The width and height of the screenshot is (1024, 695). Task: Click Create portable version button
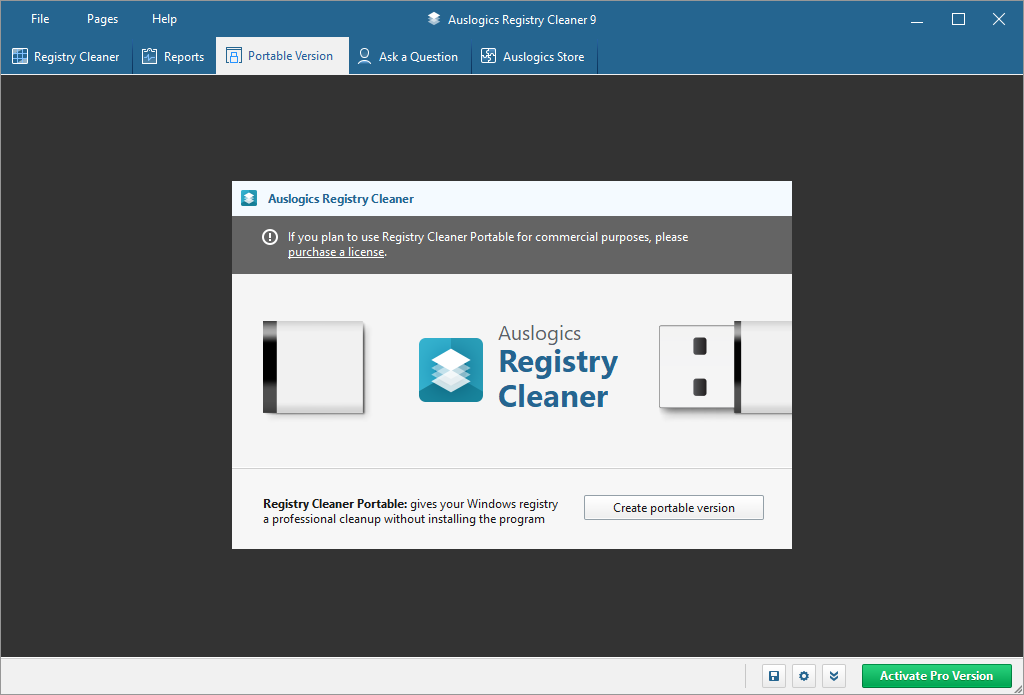pos(673,508)
